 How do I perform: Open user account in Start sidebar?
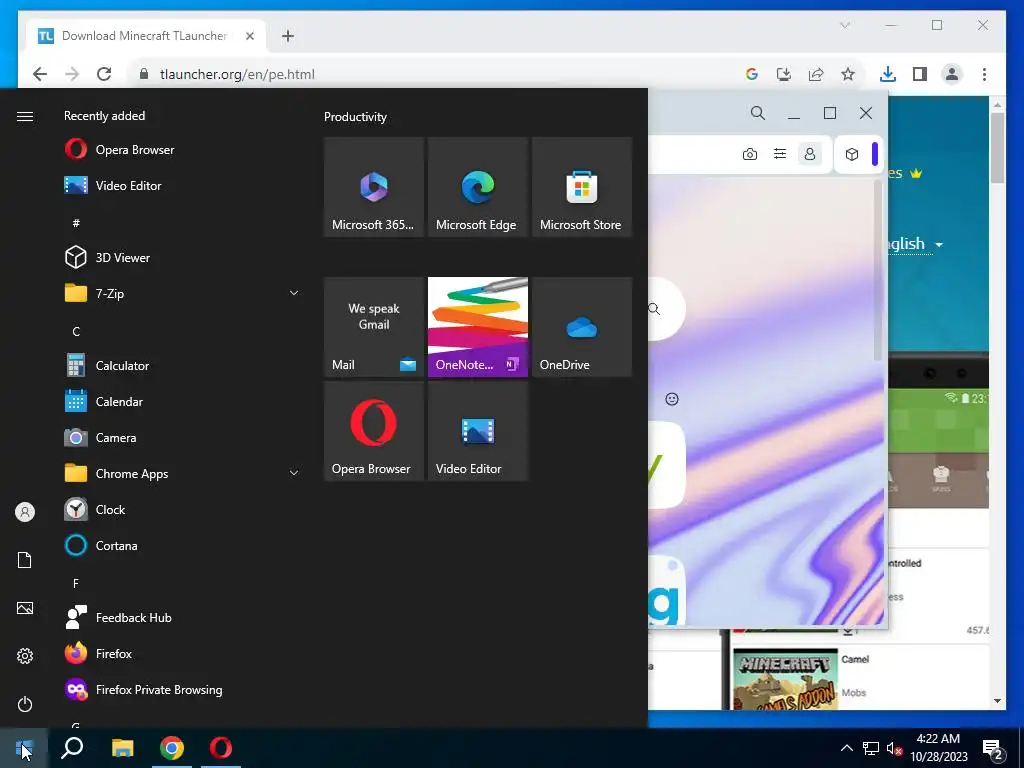25,512
